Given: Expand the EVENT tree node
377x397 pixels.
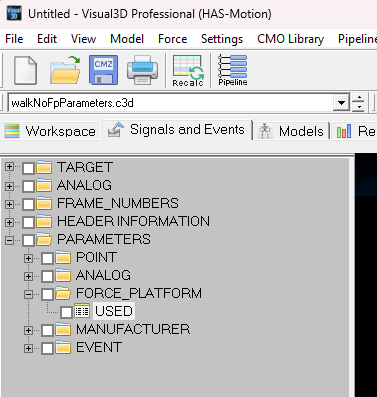Looking at the screenshot, I should tap(28, 348).
